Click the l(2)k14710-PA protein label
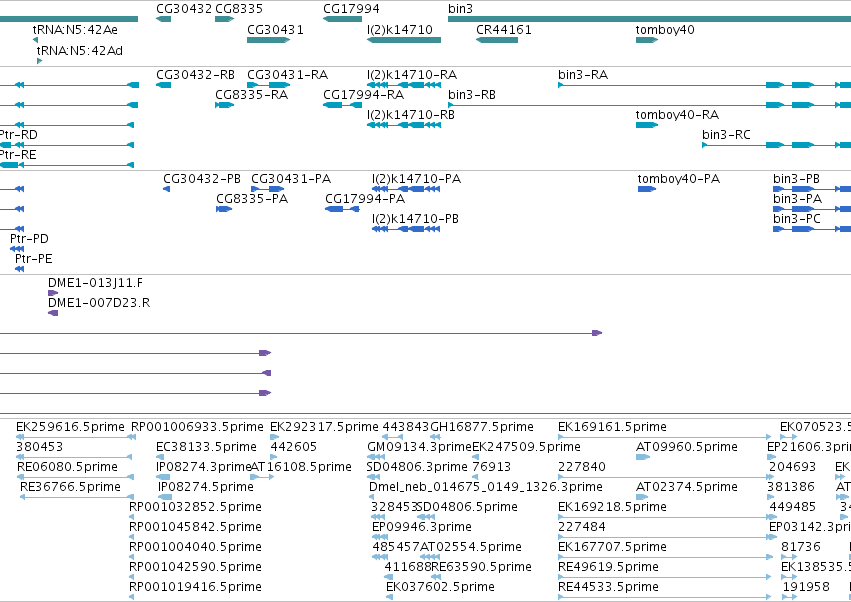 pos(417,179)
